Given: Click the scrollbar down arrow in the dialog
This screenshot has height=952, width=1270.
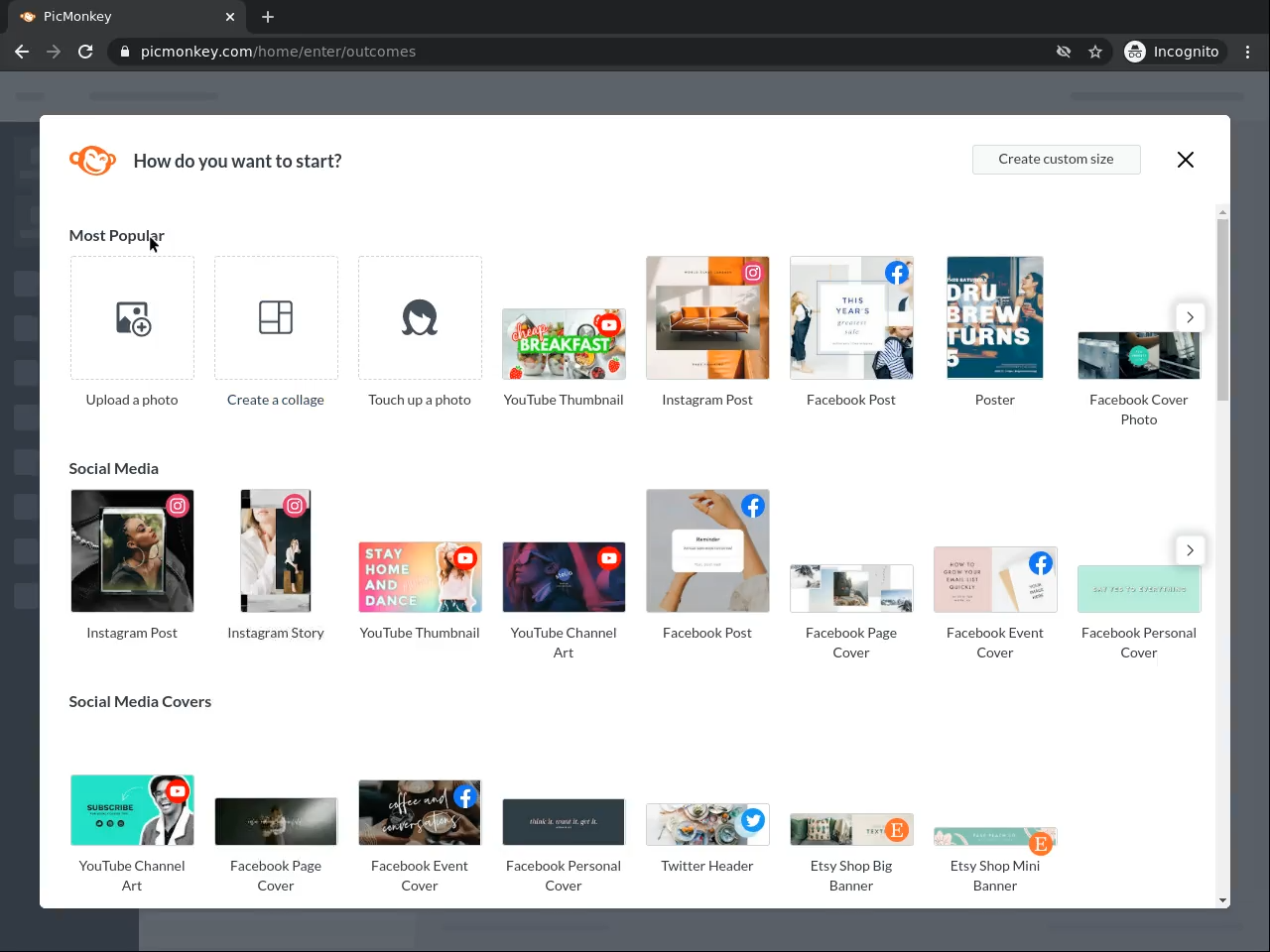Looking at the screenshot, I should [1222, 900].
